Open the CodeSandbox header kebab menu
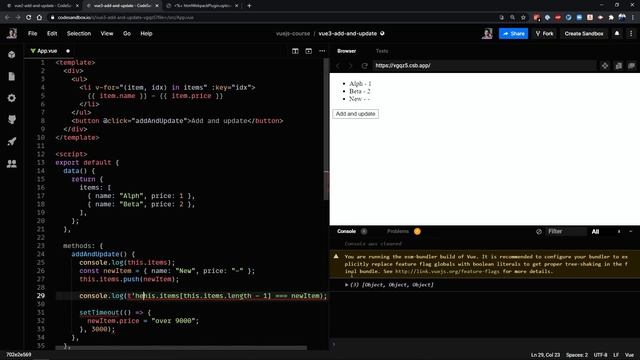 tap(631, 33)
